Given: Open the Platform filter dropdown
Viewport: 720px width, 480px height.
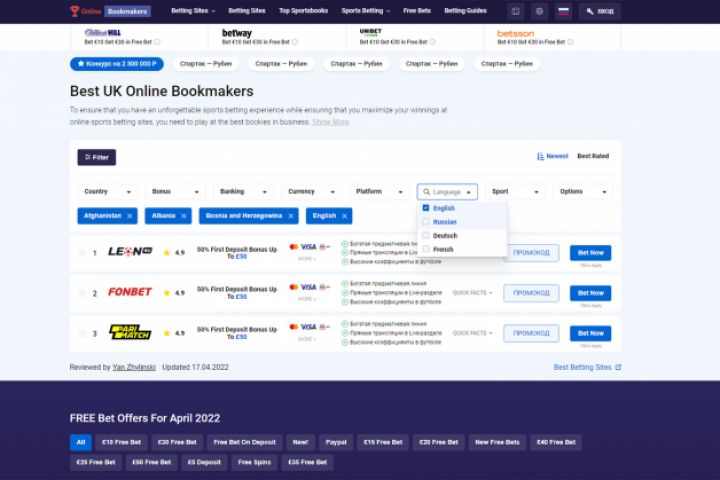Looking at the screenshot, I should pyautogui.click(x=379, y=192).
